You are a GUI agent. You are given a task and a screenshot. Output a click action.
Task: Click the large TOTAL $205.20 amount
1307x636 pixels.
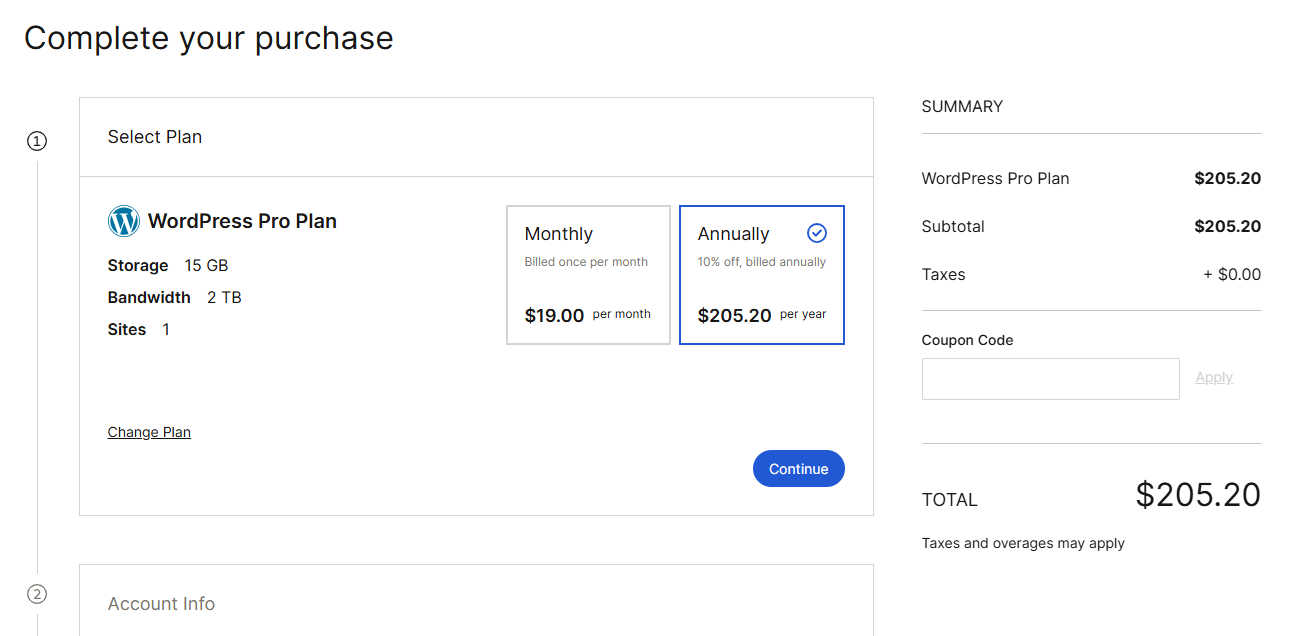(1198, 495)
